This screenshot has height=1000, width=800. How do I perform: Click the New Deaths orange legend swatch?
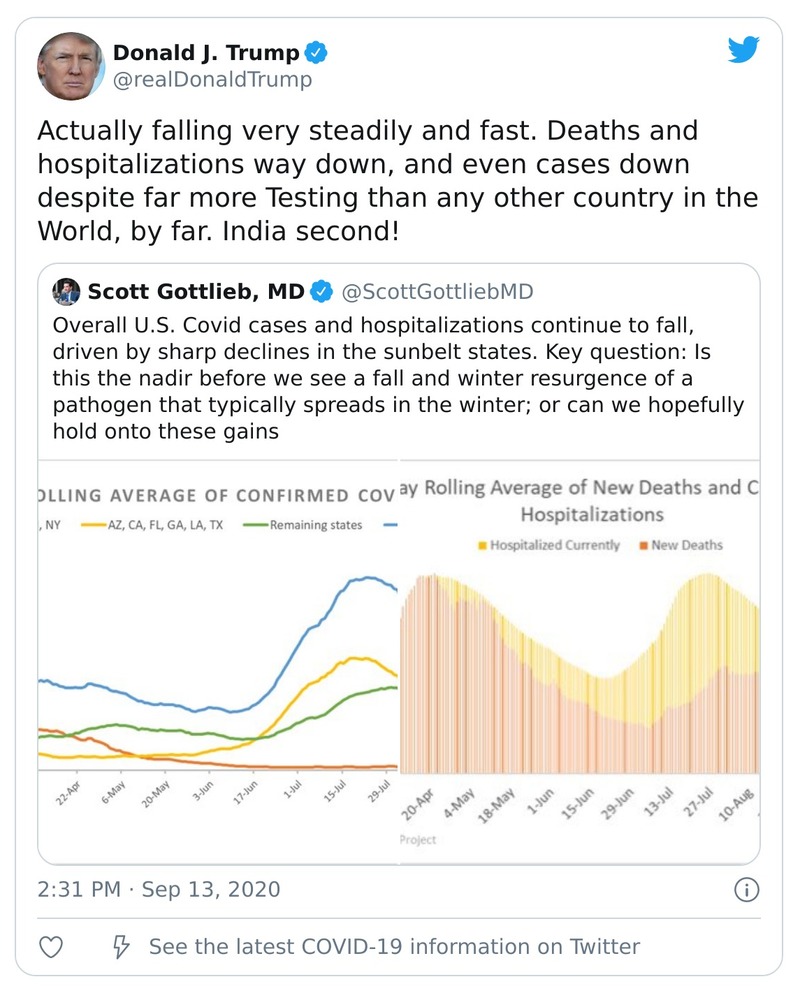tap(643, 546)
